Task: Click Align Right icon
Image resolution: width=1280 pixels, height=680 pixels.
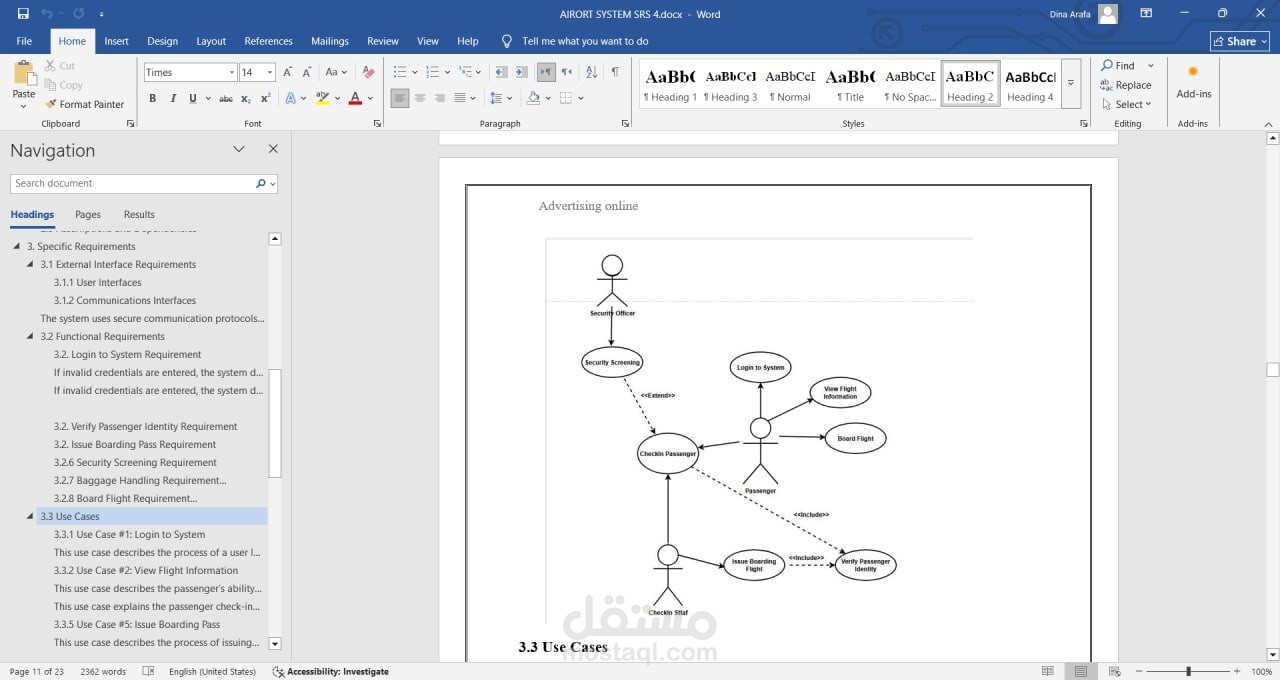Action: (440, 98)
